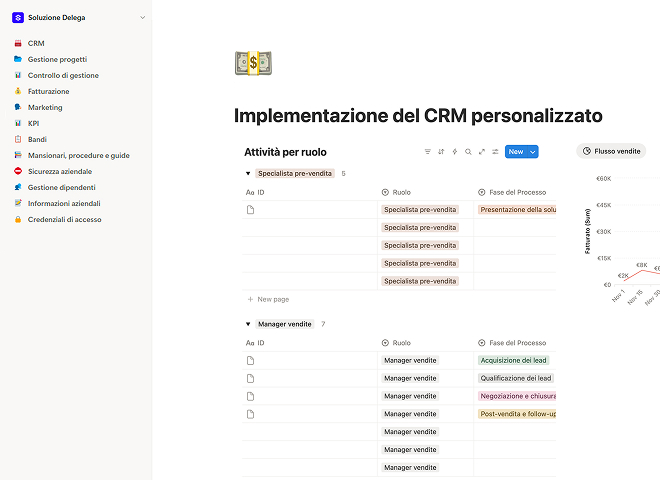Open Sicurezza aziendale page

coord(60,171)
